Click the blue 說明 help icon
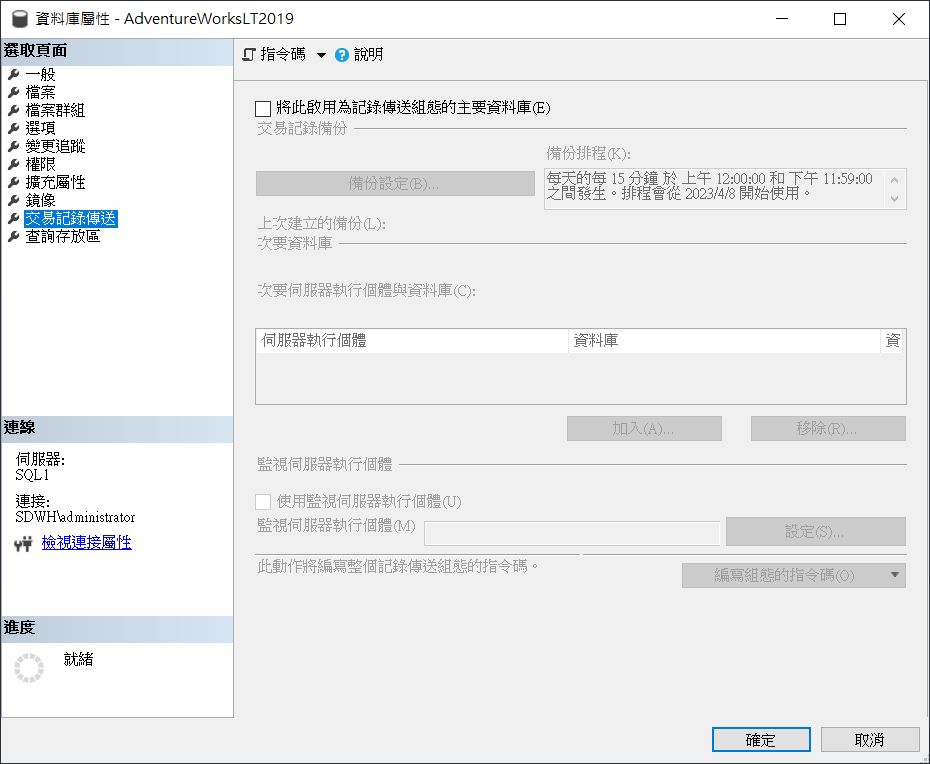The image size is (930, 764). click(342, 55)
